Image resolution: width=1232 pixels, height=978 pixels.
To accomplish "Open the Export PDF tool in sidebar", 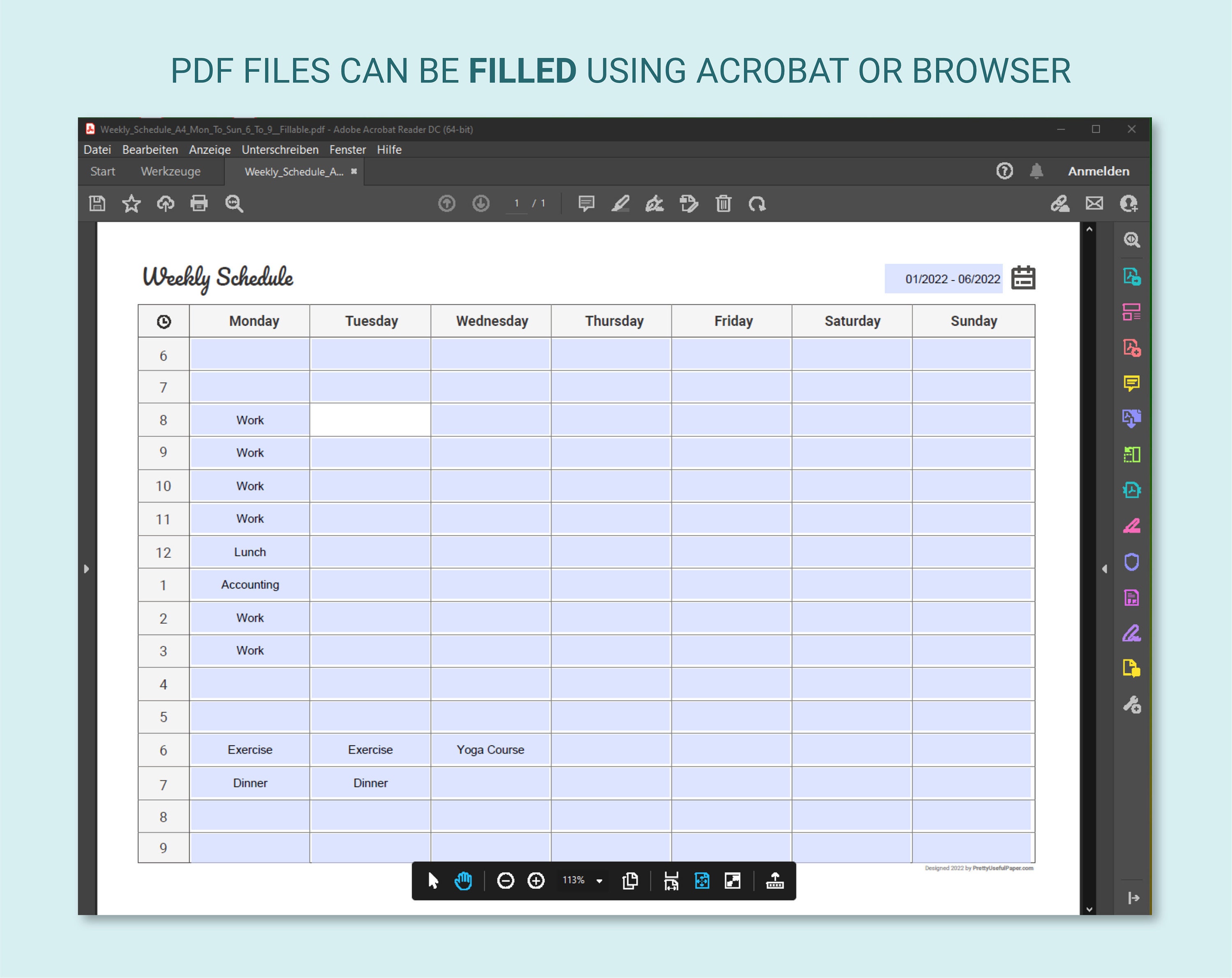I will click(x=1132, y=276).
